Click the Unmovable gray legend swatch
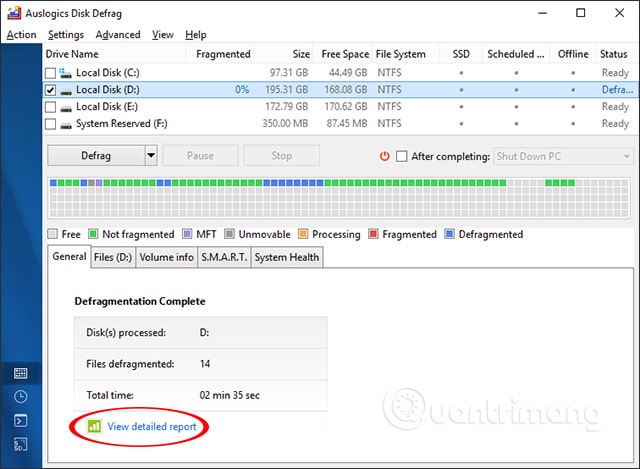This screenshot has height=469, width=640. tap(229, 234)
